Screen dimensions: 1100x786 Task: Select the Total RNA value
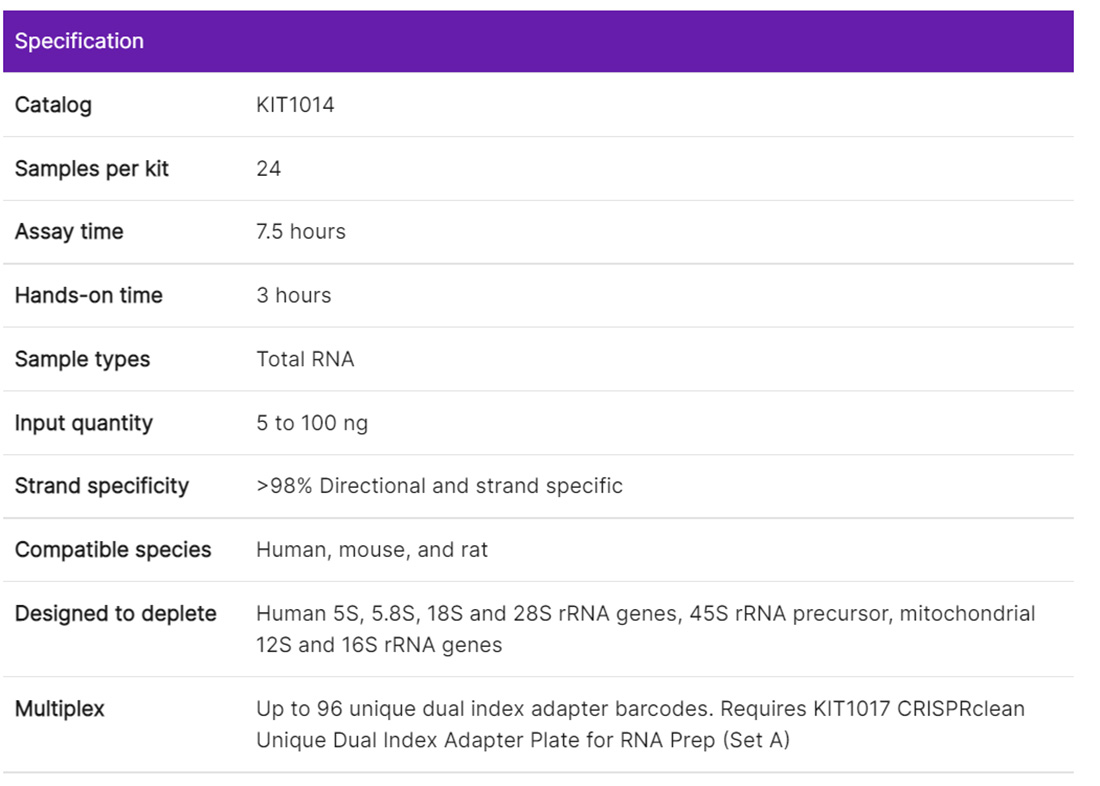(x=305, y=360)
